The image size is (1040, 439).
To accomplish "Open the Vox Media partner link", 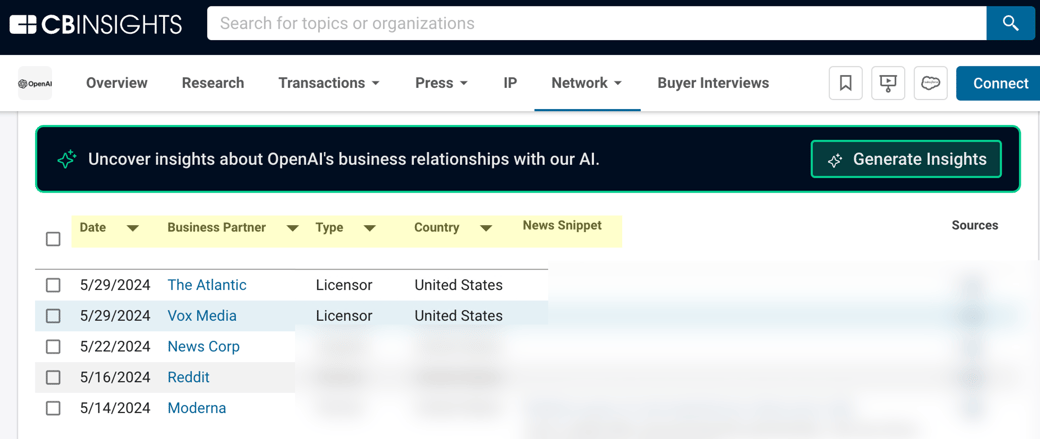I will (202, 316).
